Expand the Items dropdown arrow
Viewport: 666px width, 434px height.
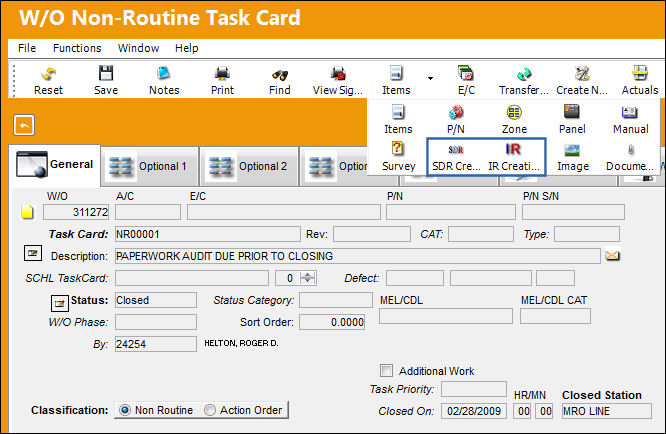(x=430, y=78)
